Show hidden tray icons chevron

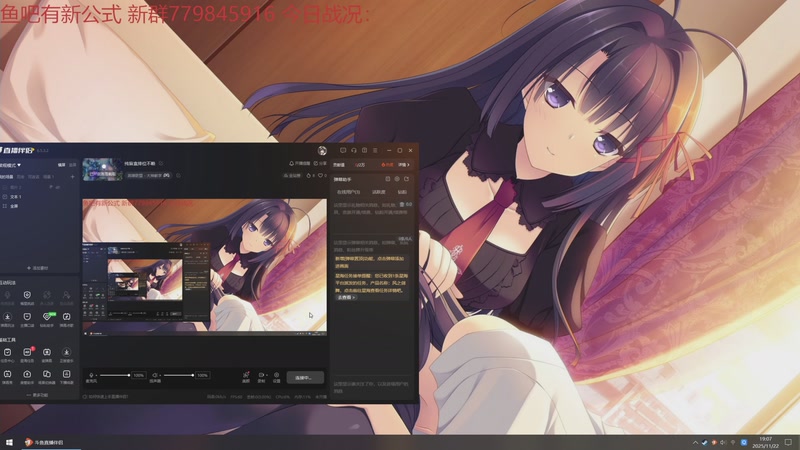pyautogui.click(x=695, y=442)
